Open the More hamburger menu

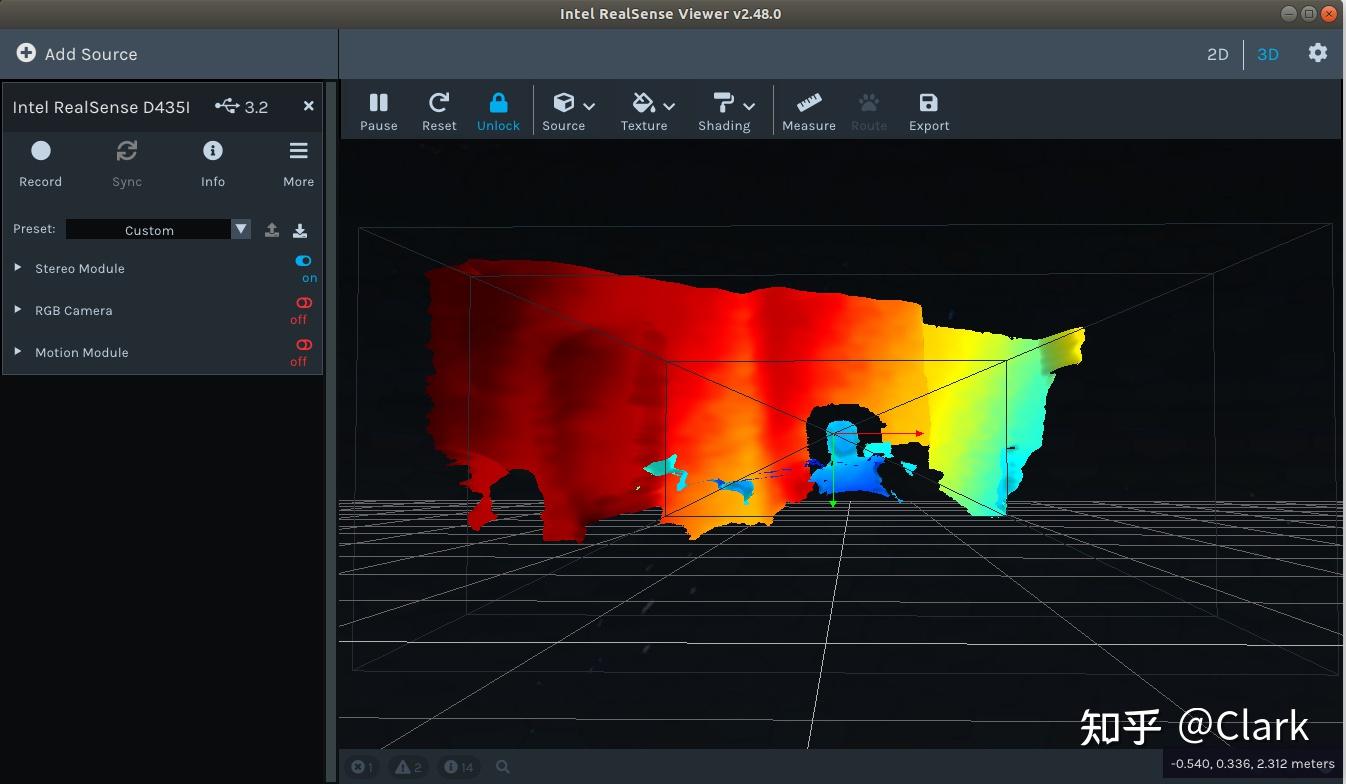[298, 162]
